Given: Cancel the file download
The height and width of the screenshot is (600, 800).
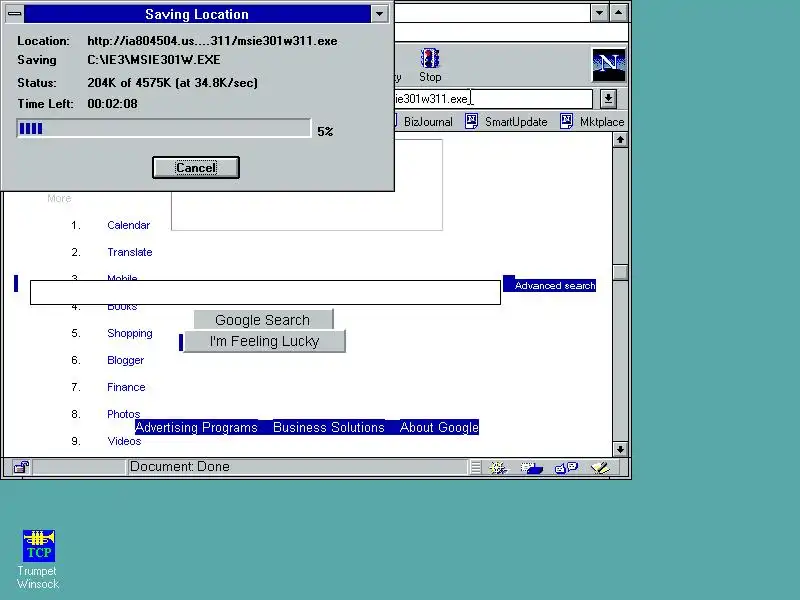Looking at the screenshot, I should [196, 167].
